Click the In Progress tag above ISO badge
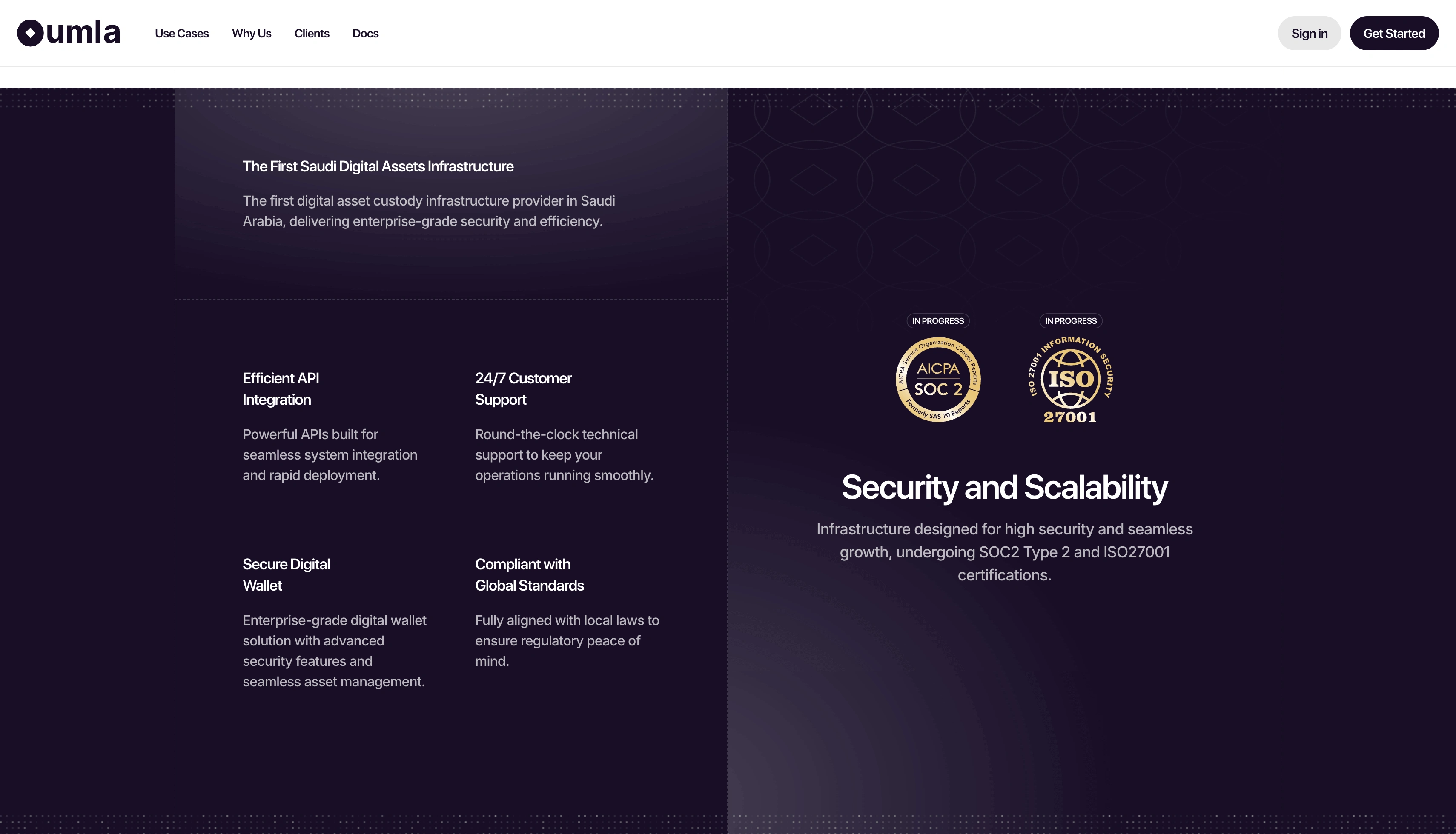The width and height of the screenshot is (1456, 834). [1070, 321]
